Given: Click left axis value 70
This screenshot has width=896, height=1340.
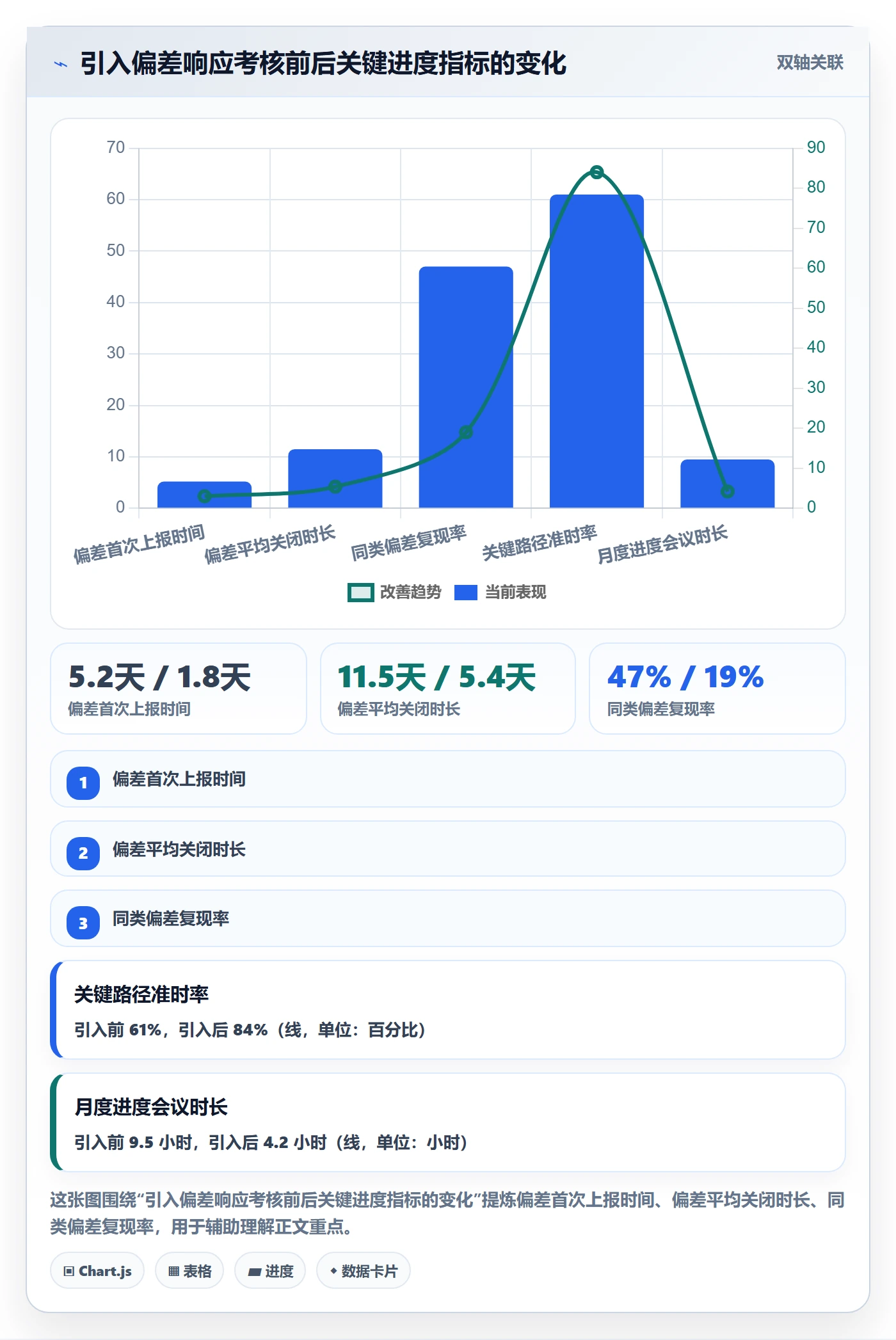Looking at the screenshot, I should 116,148.
